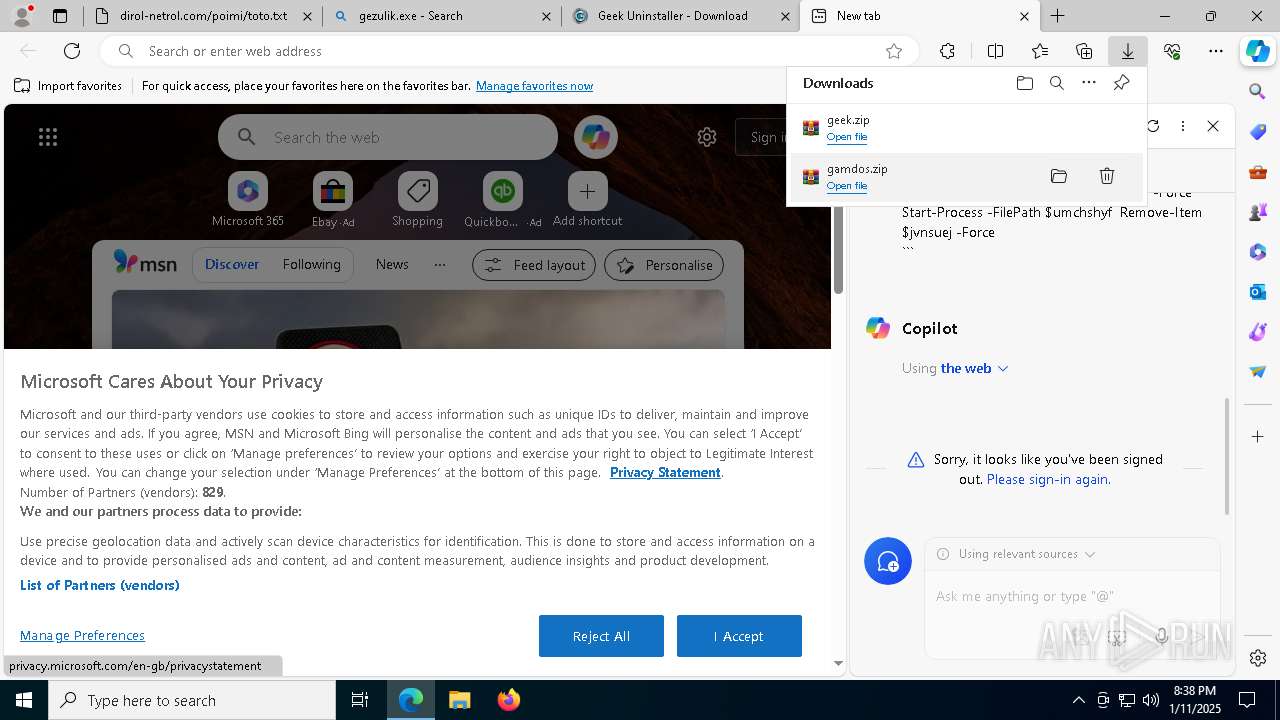Screen dimensions: 1280x720
Task: Close the Copilot pane
Action: [1213, 126]
